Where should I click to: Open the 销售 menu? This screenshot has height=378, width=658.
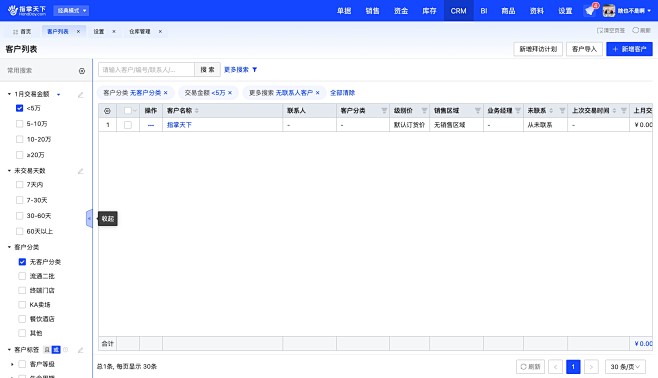click(x=372, y=10)
